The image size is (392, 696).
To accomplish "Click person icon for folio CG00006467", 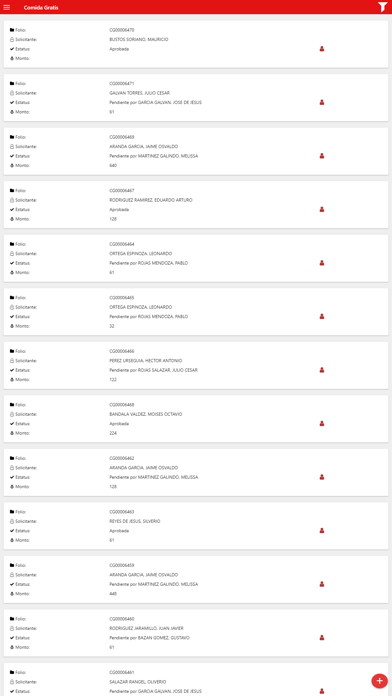I will coord(322,210).
